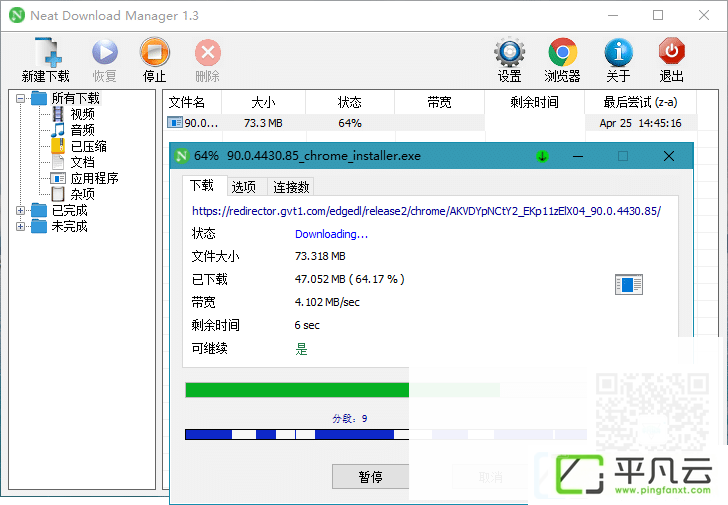This screenshot has width=728, height=505.
Task: Click the 4.102 MB/sec bandwidth value
Action: tap(327, 302)
